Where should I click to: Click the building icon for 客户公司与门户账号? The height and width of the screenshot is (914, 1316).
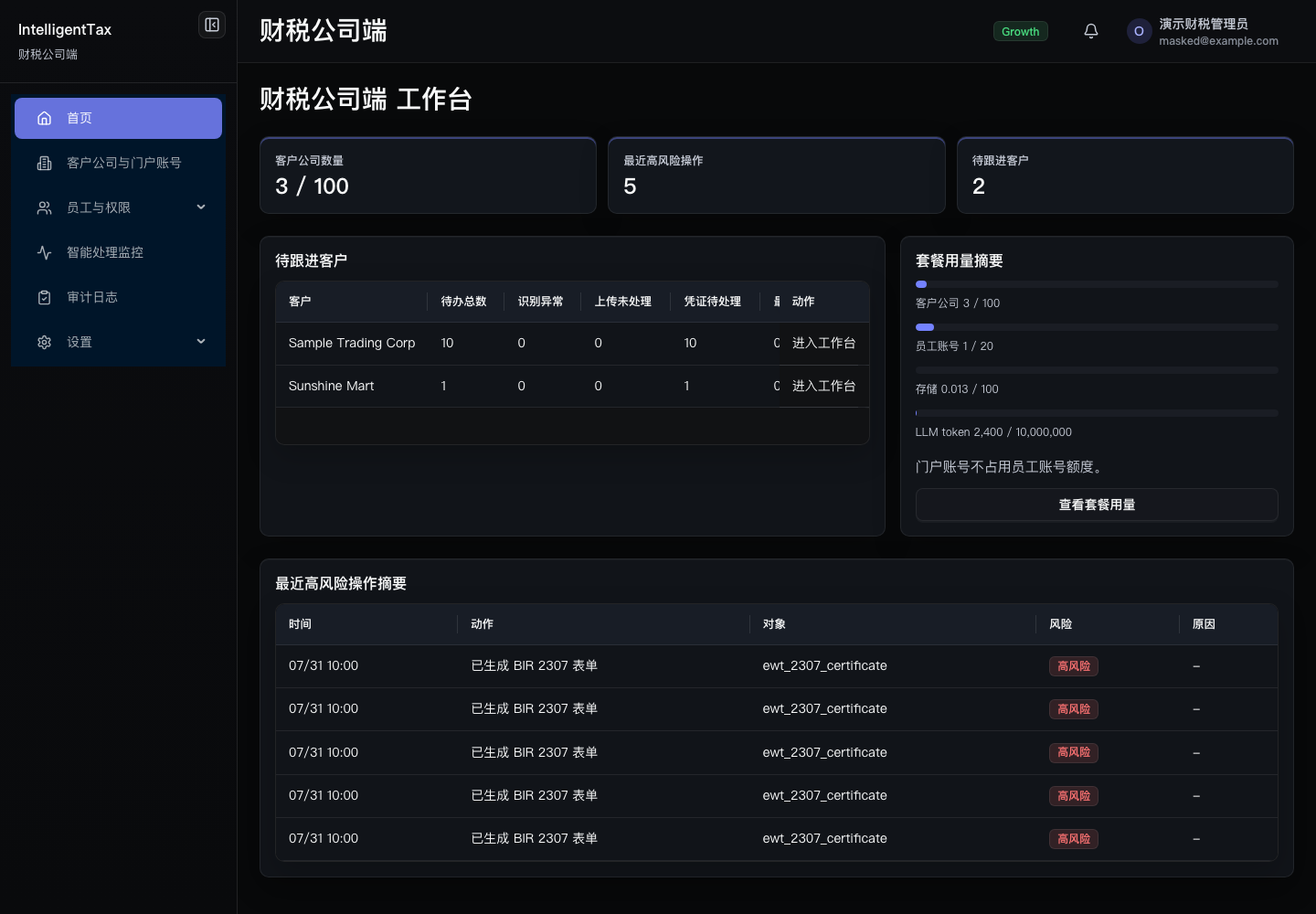point(44,163)
